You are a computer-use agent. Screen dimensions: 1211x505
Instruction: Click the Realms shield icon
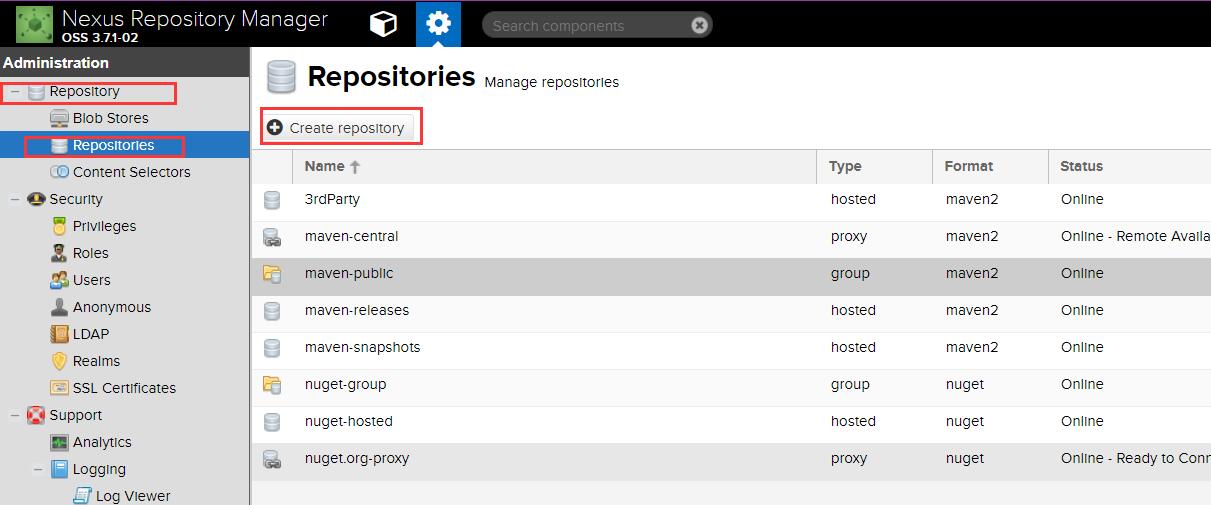pyautogui.click(x=59, y=361)
